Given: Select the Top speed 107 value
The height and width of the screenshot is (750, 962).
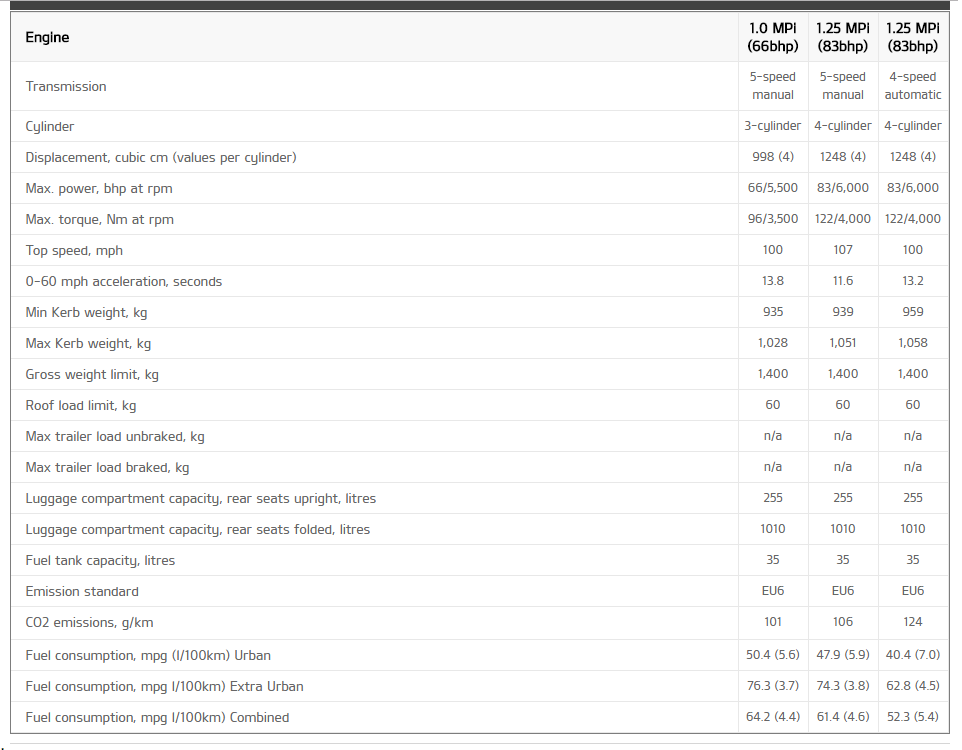Looking at the screenshot, I should [x=842, y=250].
